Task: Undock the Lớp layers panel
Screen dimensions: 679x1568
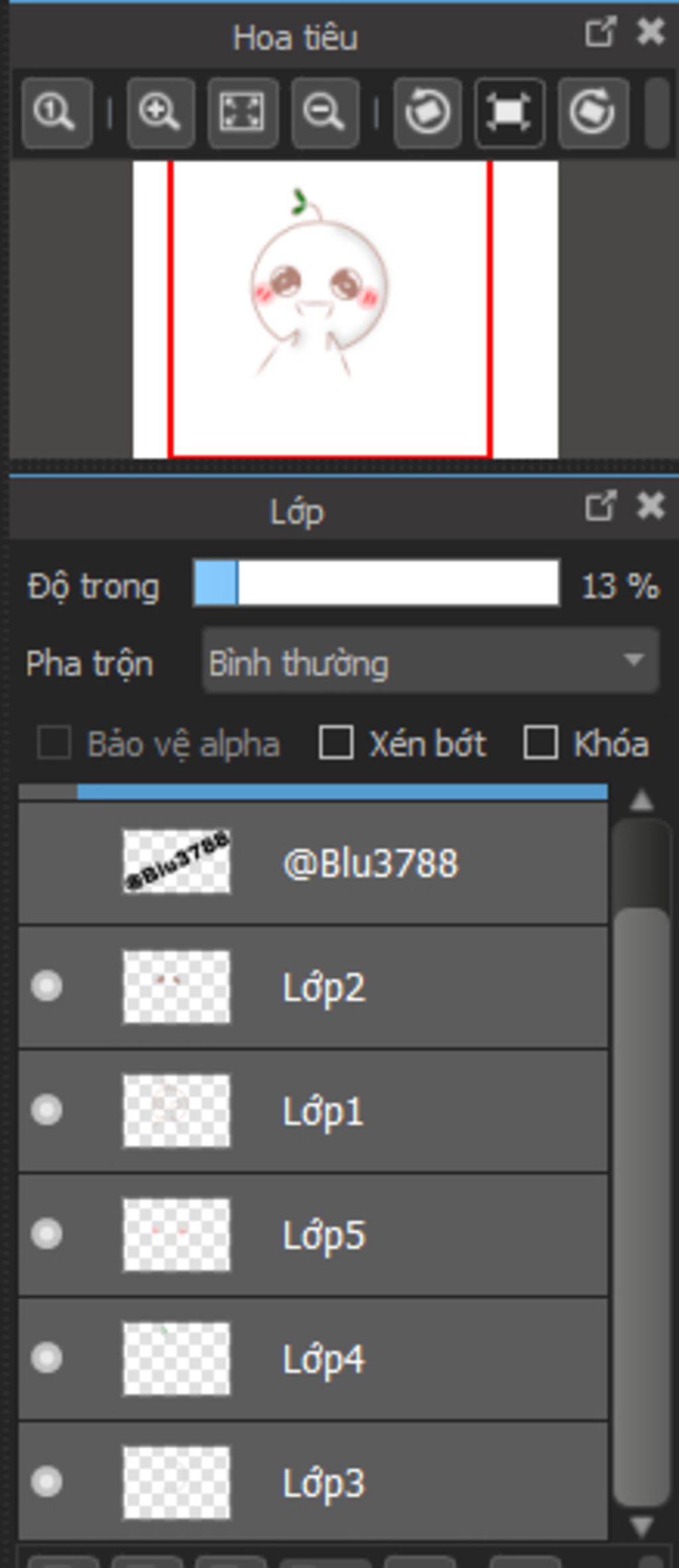Action: [601, 508]
